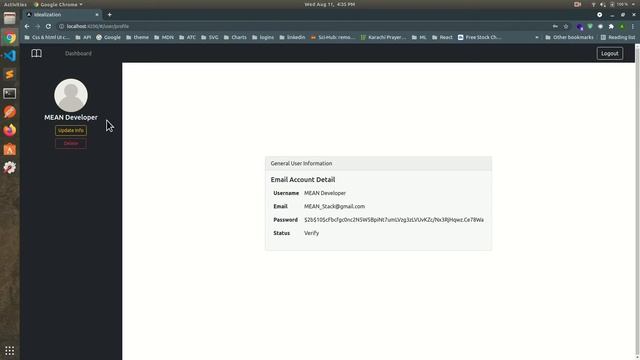Open the Dashboard nav link
This screenshot has width=640, height=360.
(x=78, y=53)
